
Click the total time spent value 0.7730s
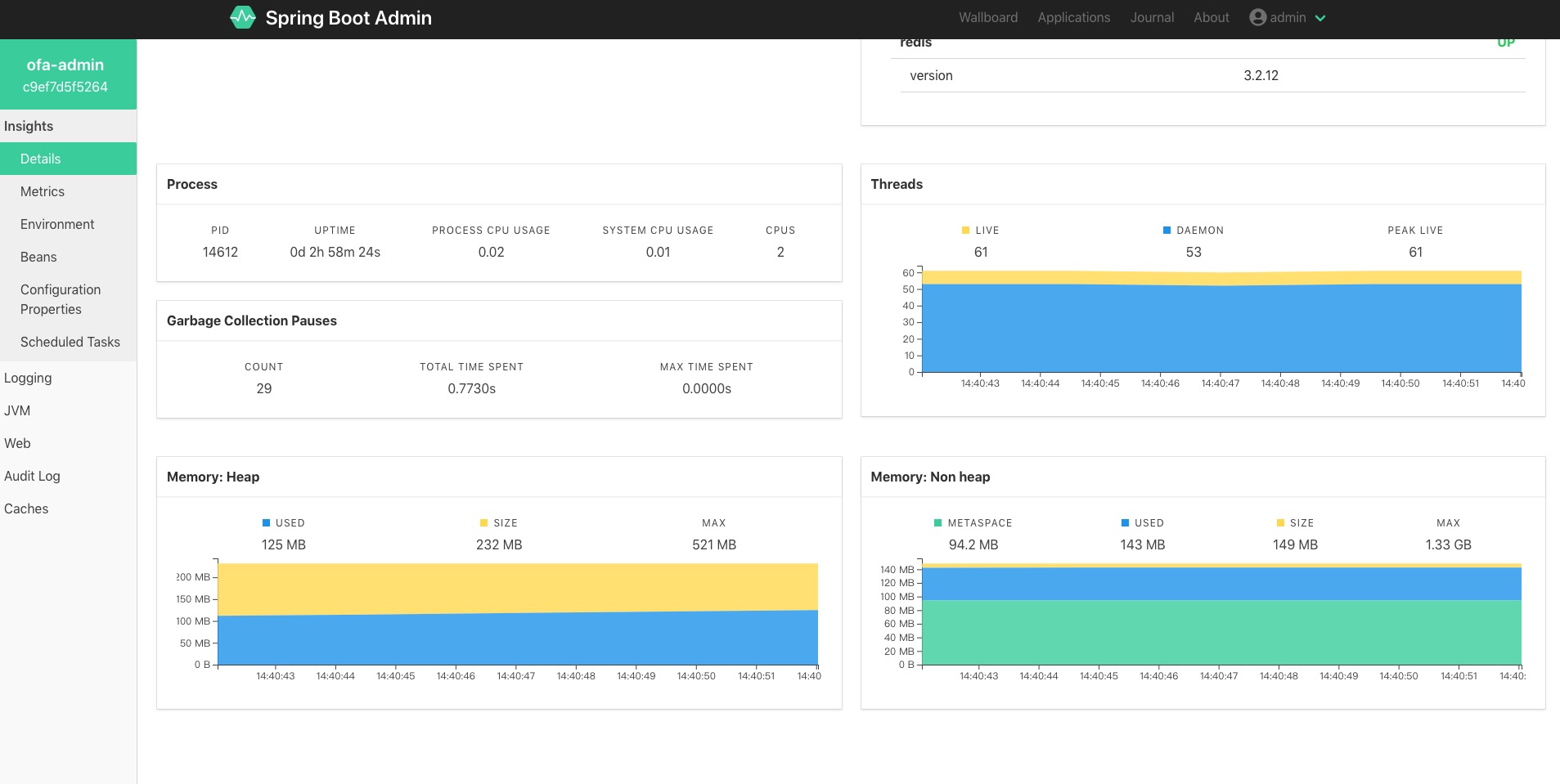pyautogui.click(x=471, y=388)
